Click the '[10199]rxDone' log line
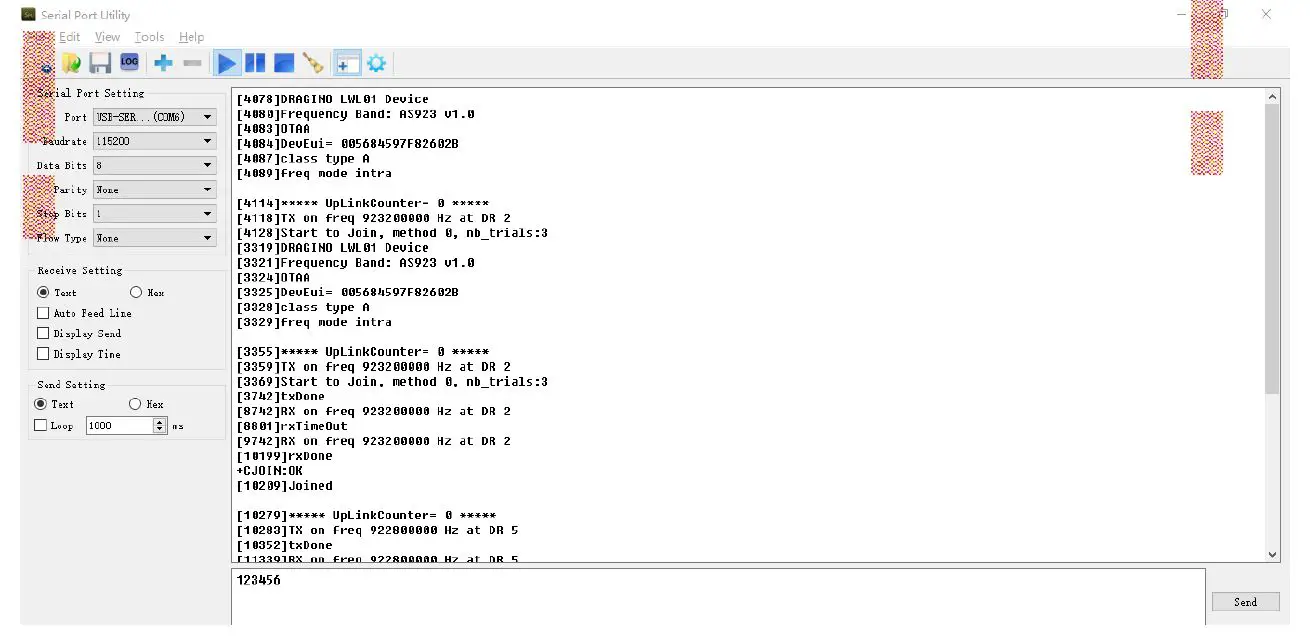Viewport: 1310px width, 640px height. click(284, 456)
